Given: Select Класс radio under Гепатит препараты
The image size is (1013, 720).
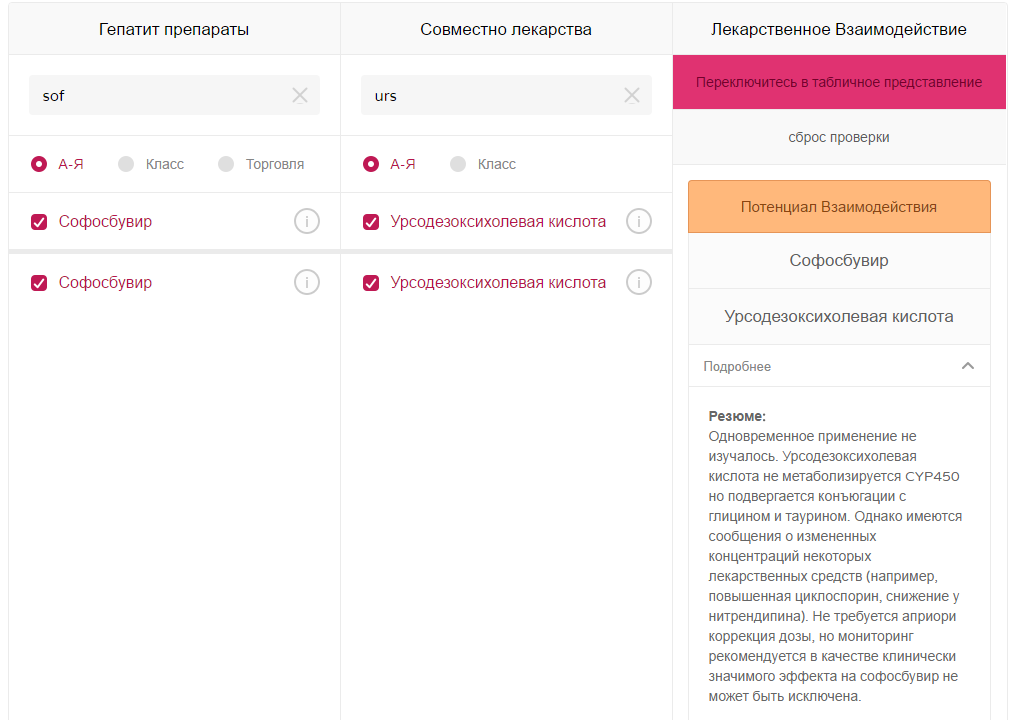Looking at the screenshot, I should [x=126, y=164].
